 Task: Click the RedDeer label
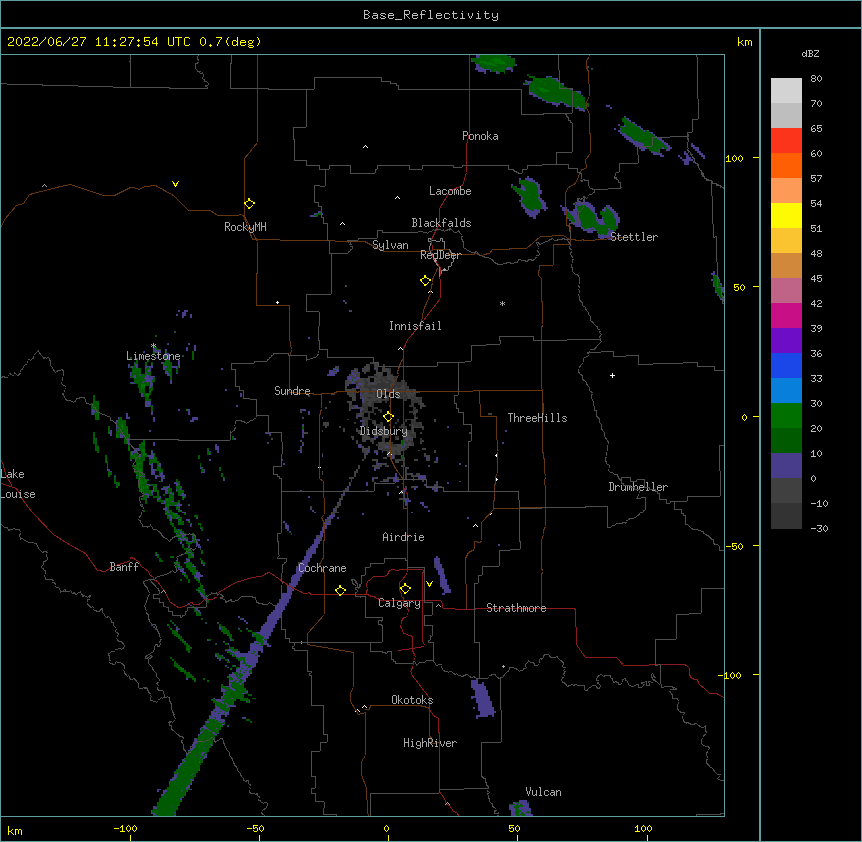(x=440, y=255)
